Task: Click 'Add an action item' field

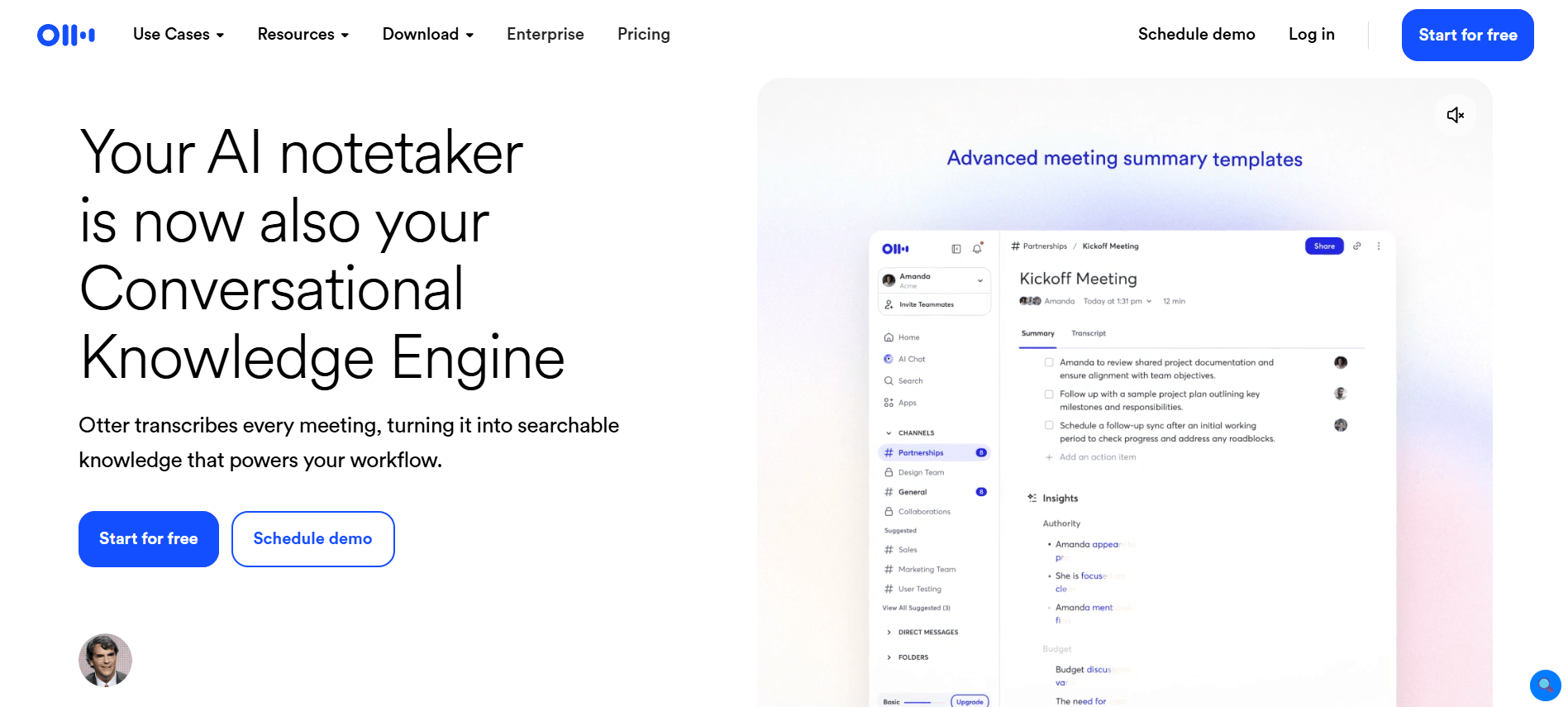Action: [x=1098, y=457]
